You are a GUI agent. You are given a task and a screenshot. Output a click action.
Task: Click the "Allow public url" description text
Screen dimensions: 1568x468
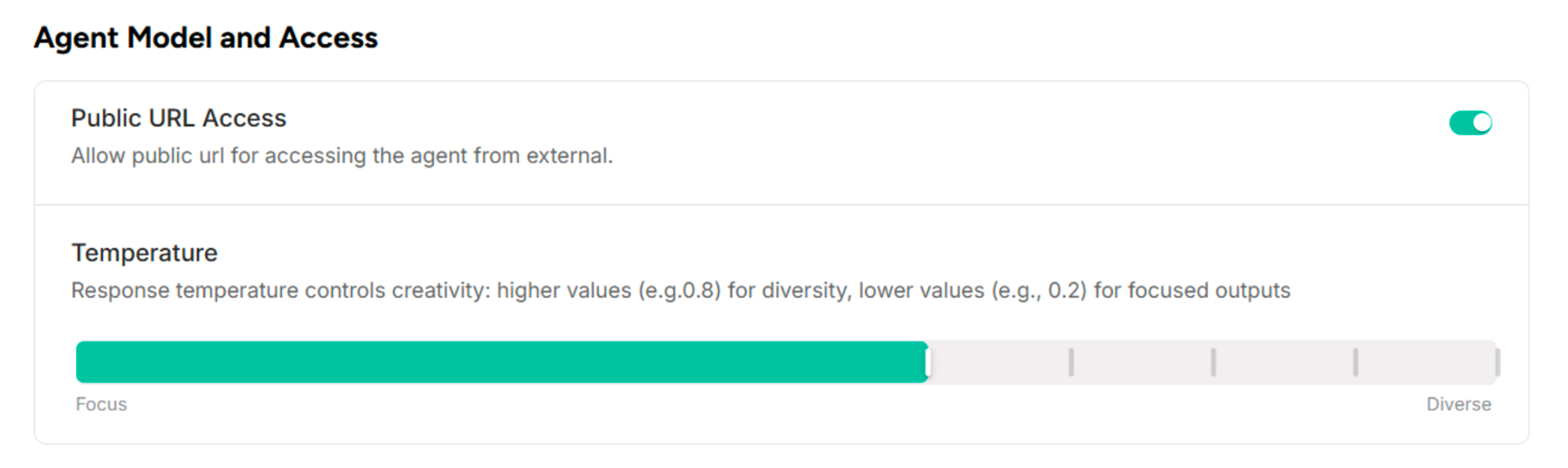pos(342,156)
